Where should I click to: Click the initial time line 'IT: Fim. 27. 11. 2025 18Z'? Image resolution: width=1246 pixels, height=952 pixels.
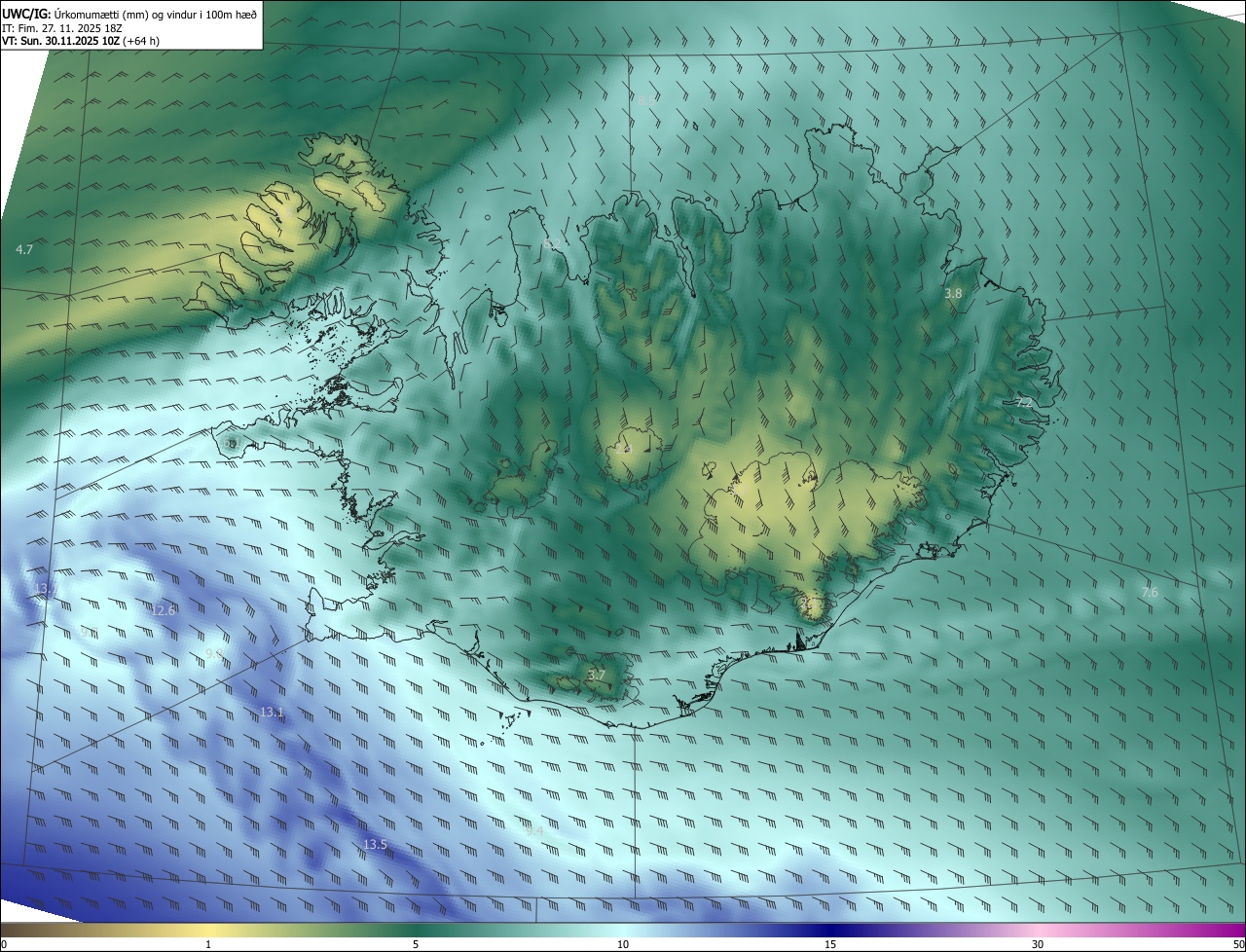coord(62,27)
